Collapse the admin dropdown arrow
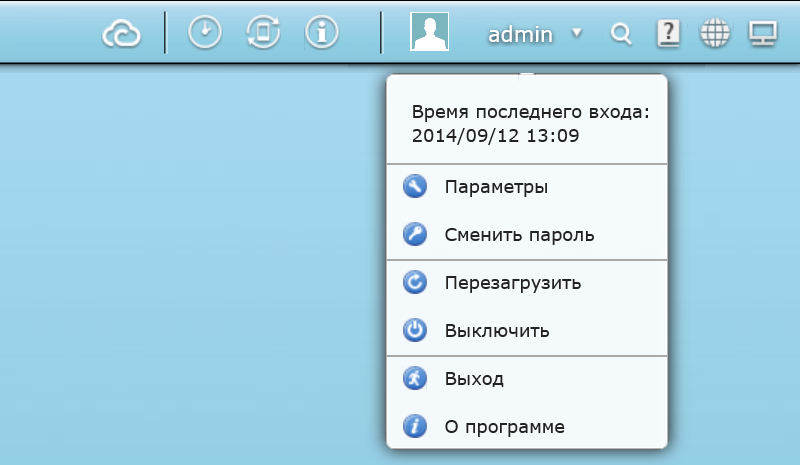 point(577,33)
